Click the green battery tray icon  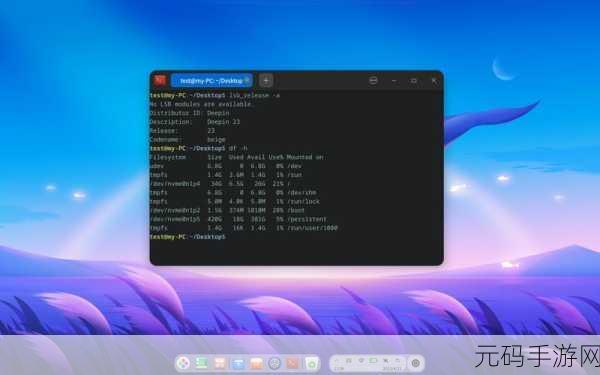pos(373,360)
